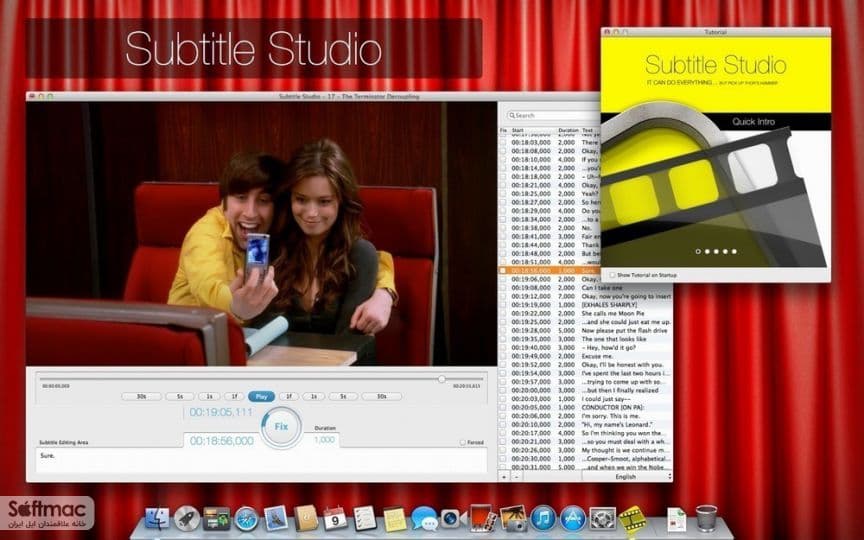Image resolution: width=864 pixels, height=540 pixels.
Task: Select row 'CONDUCTOR [ON PA]:'
Action: point(586,407)
